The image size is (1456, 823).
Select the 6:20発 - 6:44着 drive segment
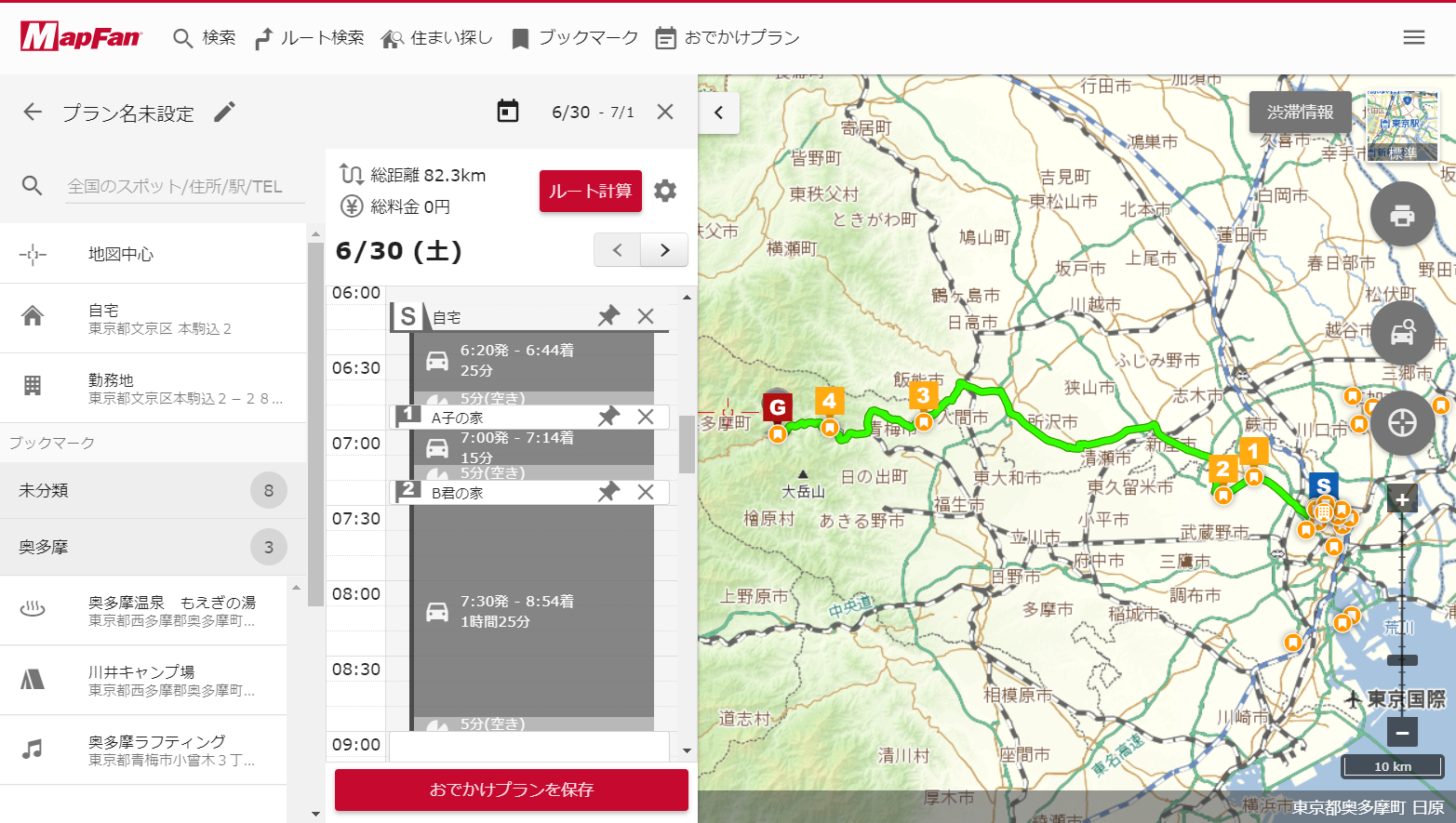coord(533,360)
